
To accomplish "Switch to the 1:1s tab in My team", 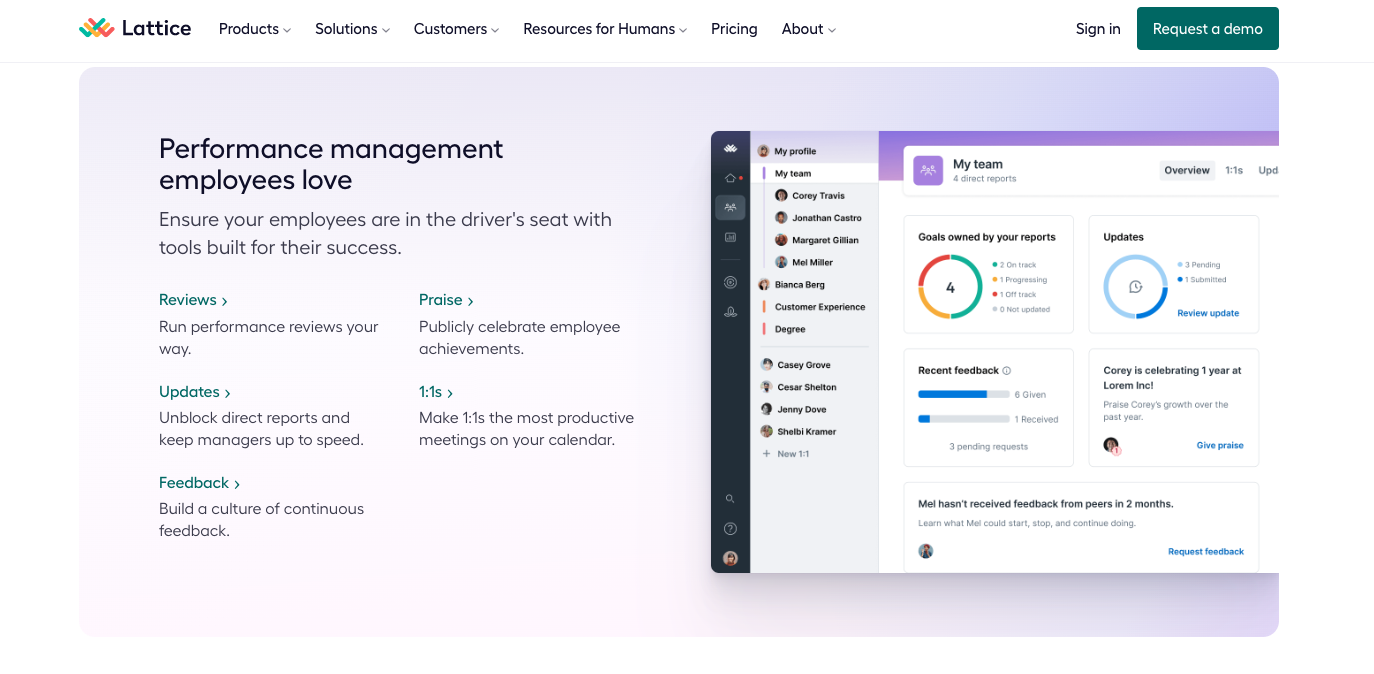I will (x=1234, y=170).
